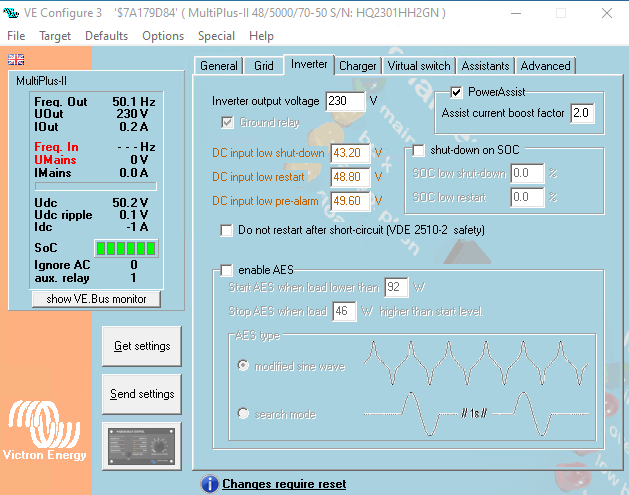The height and width of the screenshot is (495, 629).
Task: Minimize the VE Configure window
Action: tap(516, 13)
